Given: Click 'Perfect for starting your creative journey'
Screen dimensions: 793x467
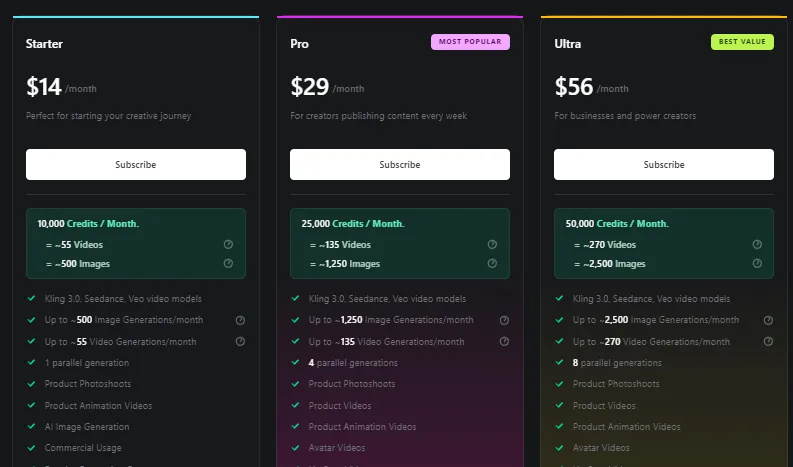Looking at the screenshot, I should tap(109, 116).
